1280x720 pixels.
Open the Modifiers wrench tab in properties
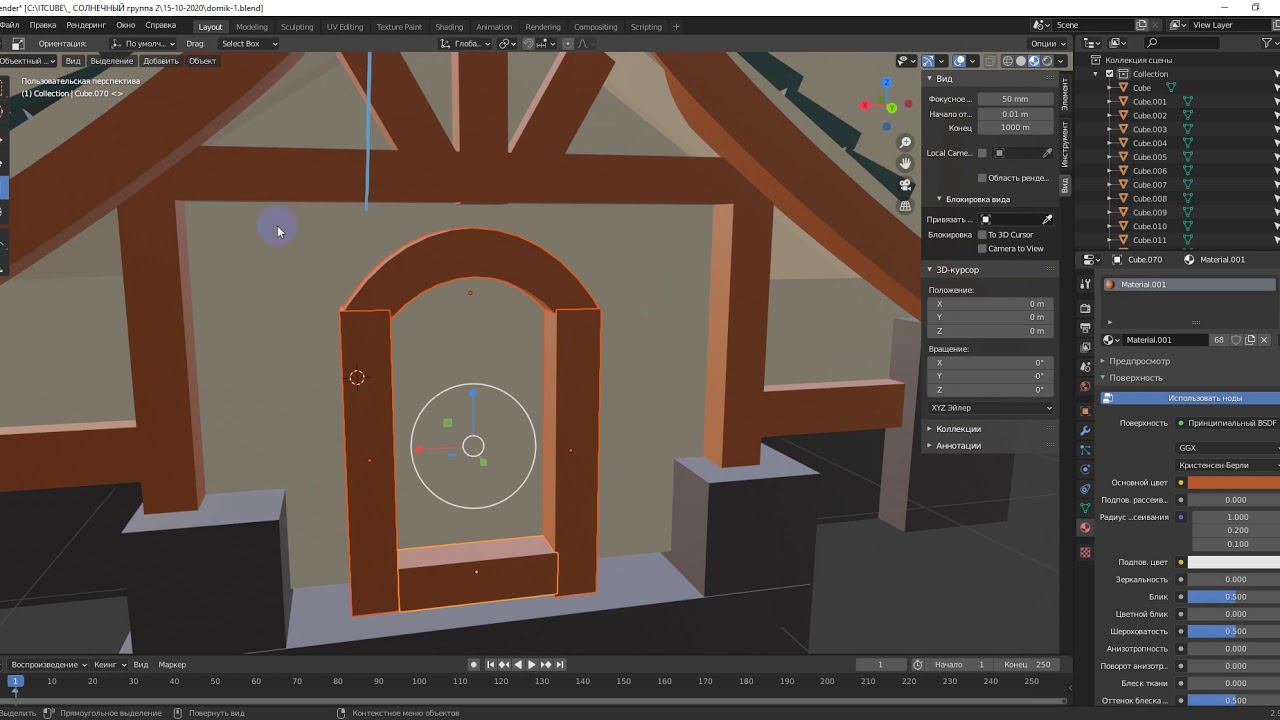tap(1085, 430)
